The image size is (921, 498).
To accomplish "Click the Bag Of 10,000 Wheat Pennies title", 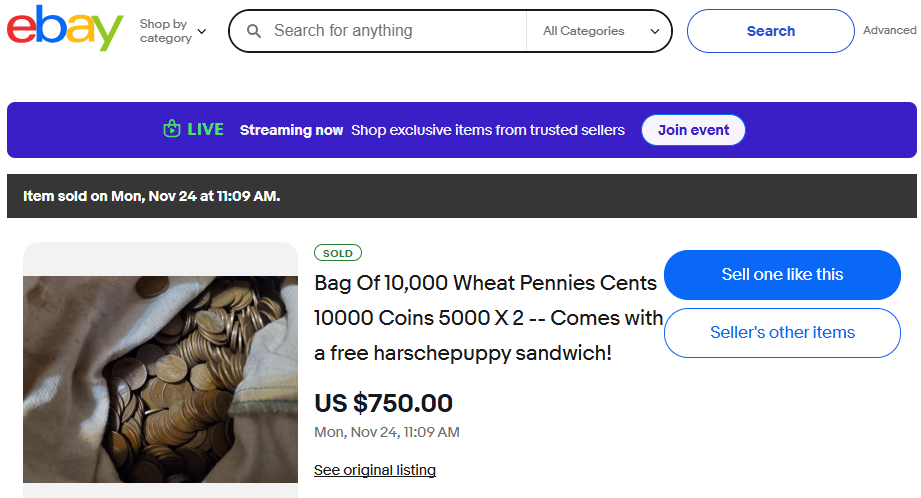I will click(488, 318).
